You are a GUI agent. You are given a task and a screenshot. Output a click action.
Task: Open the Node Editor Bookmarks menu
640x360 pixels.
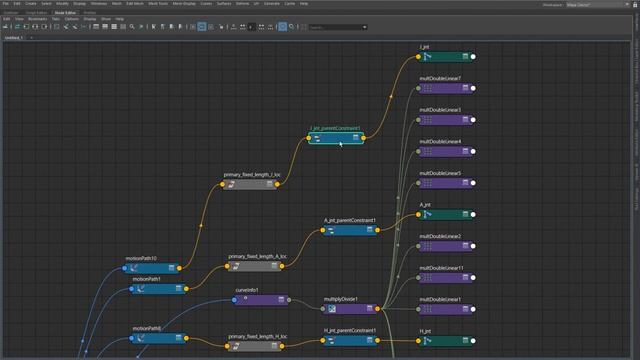(x=38, y=19)
